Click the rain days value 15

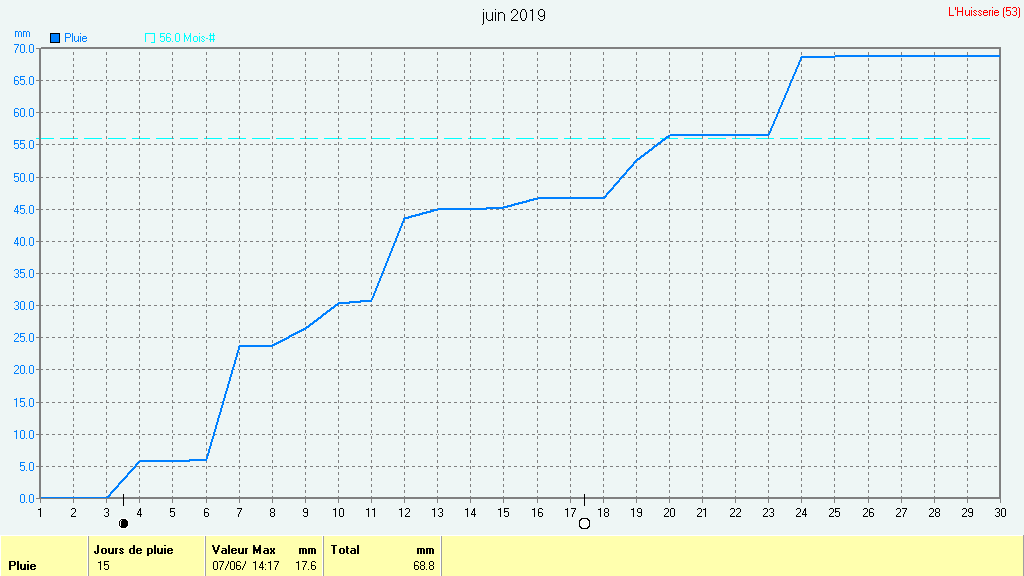coord(103,566)
